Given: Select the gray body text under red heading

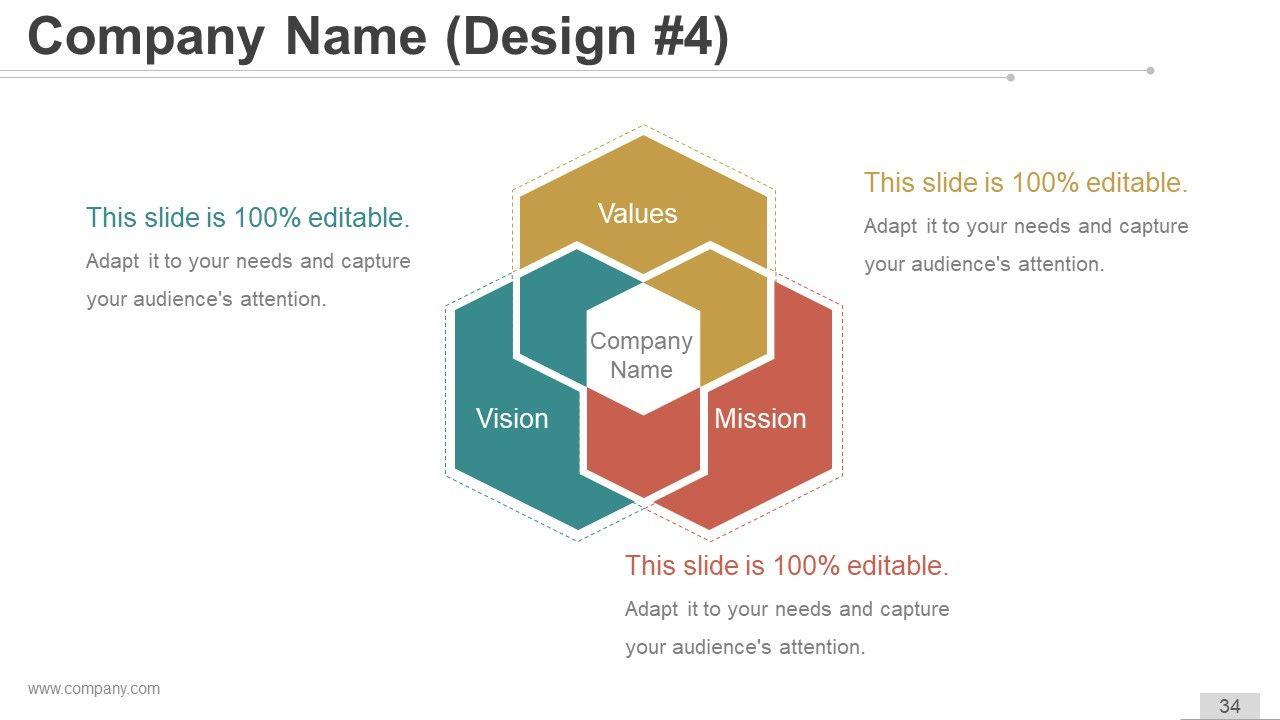Looking at the screenshot, I should point(787,628).
